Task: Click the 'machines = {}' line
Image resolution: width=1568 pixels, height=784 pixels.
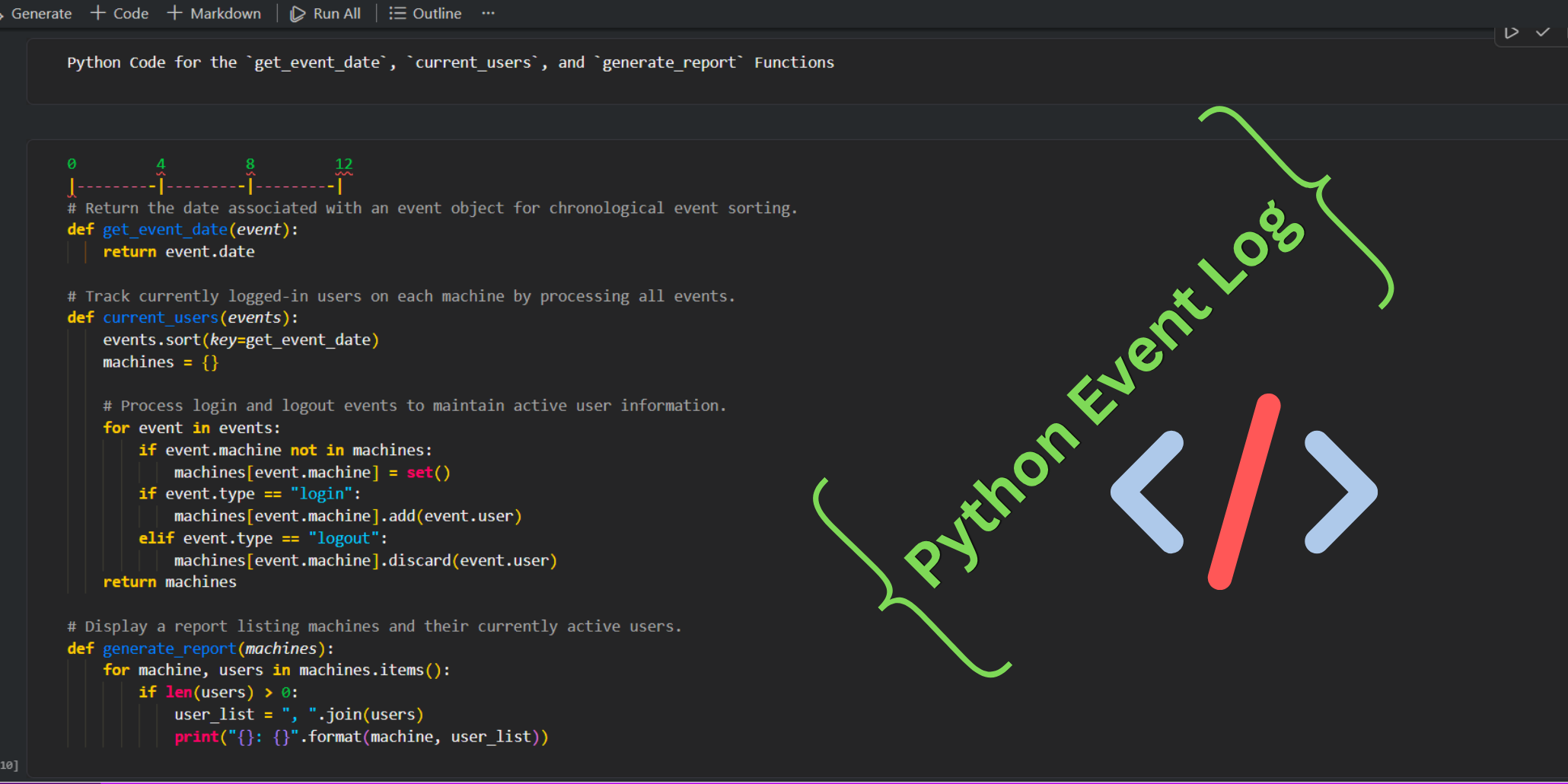Action: (x=161, y=362)
